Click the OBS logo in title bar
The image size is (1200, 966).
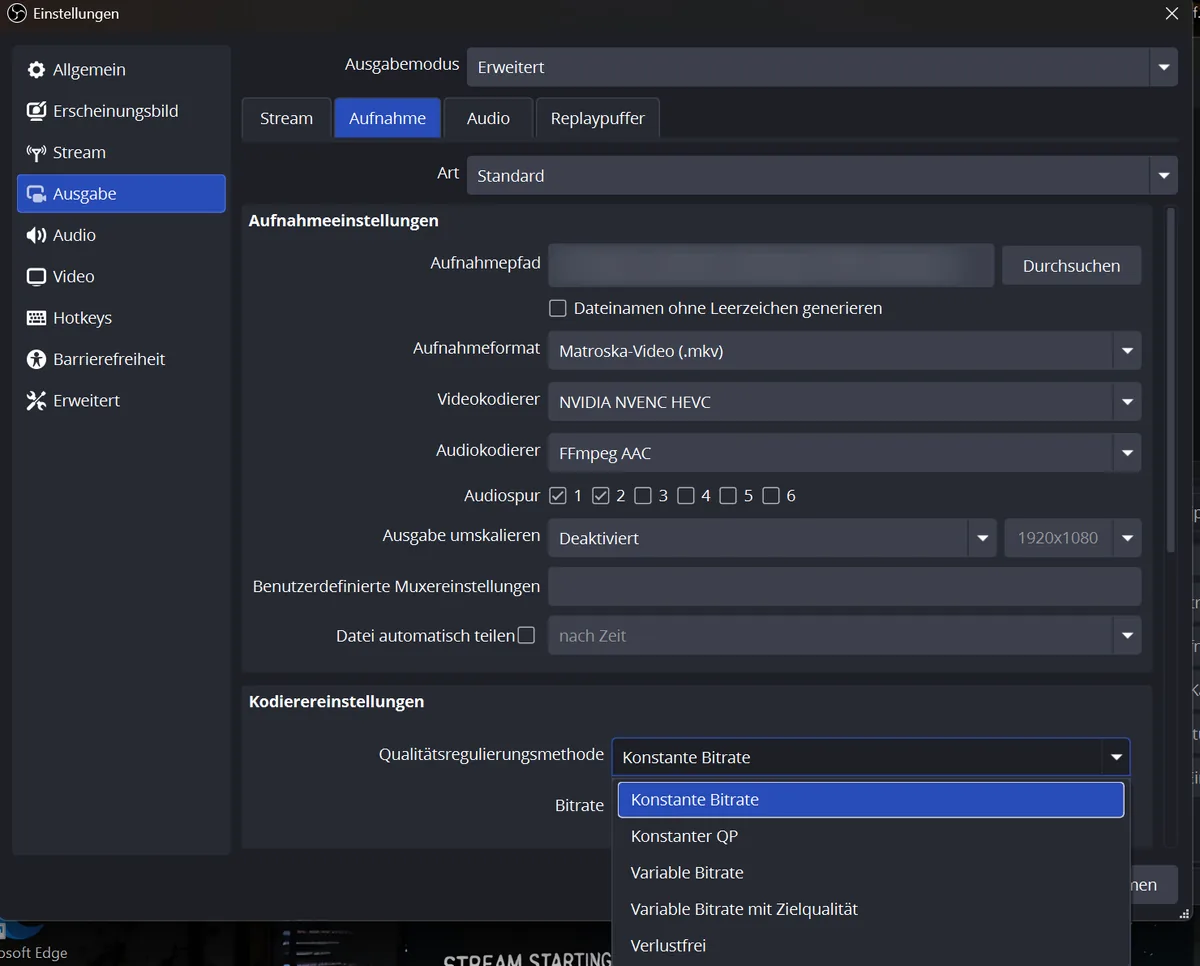click(16, 14)
